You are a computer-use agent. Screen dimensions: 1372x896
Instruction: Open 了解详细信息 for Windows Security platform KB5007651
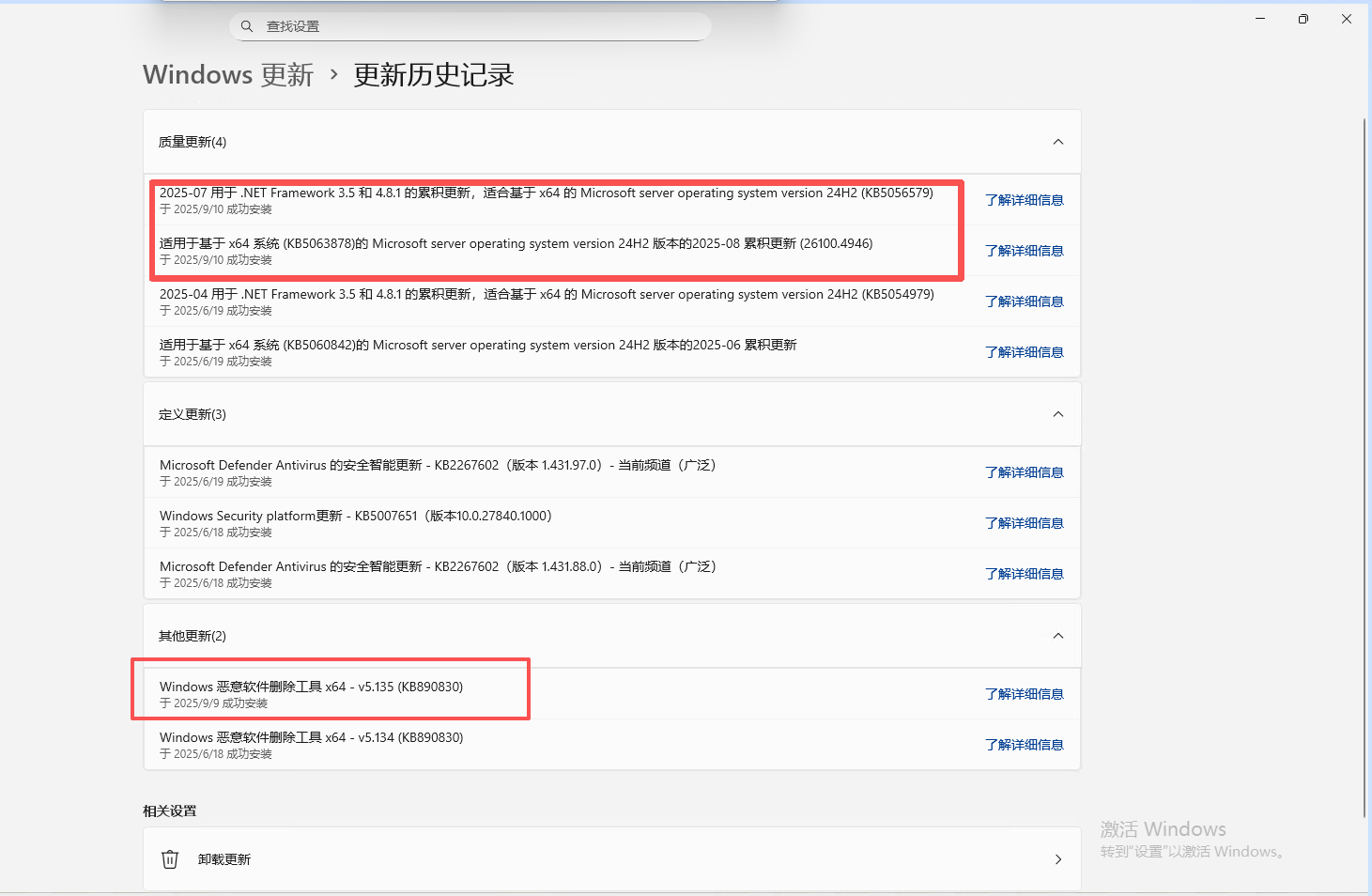[1025, 523]
